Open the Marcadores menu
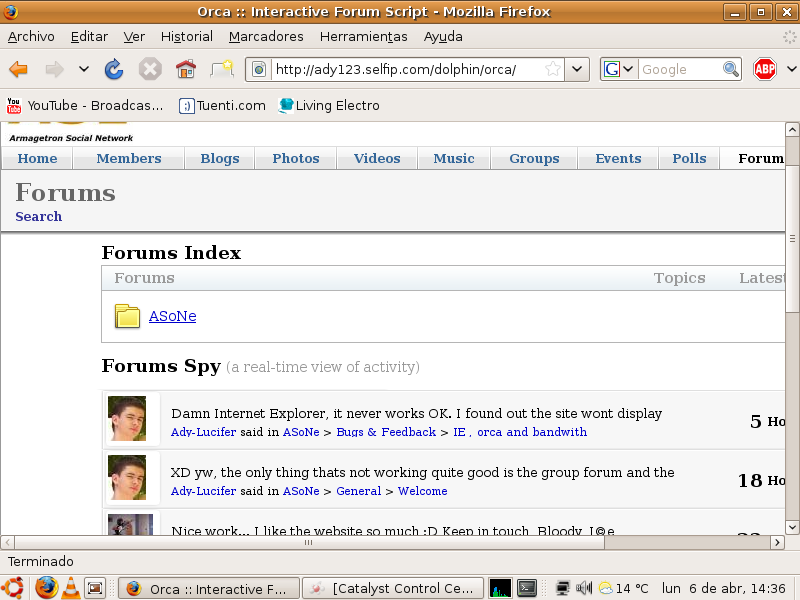Screen dimensions: 800x600 (266, 36)
